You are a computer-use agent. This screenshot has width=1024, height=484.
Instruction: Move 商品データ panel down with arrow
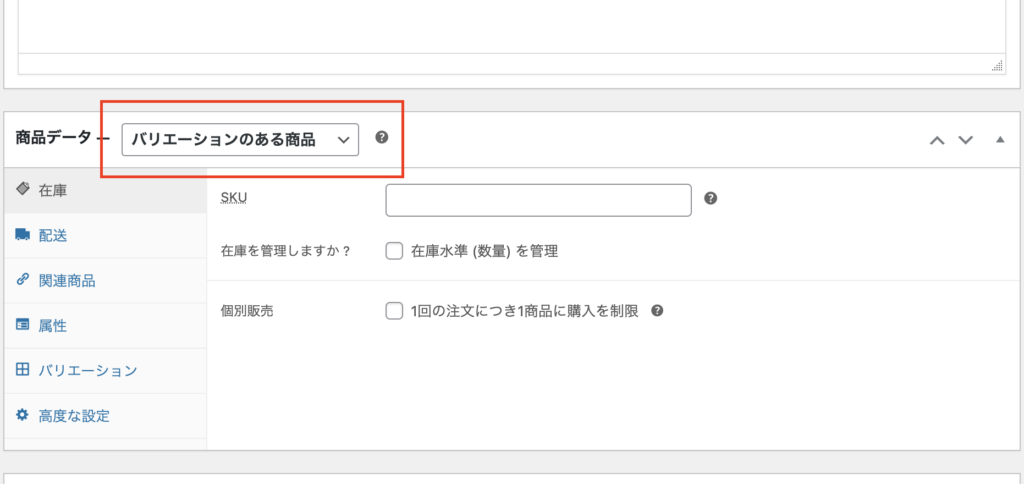(x=965, y=140)
